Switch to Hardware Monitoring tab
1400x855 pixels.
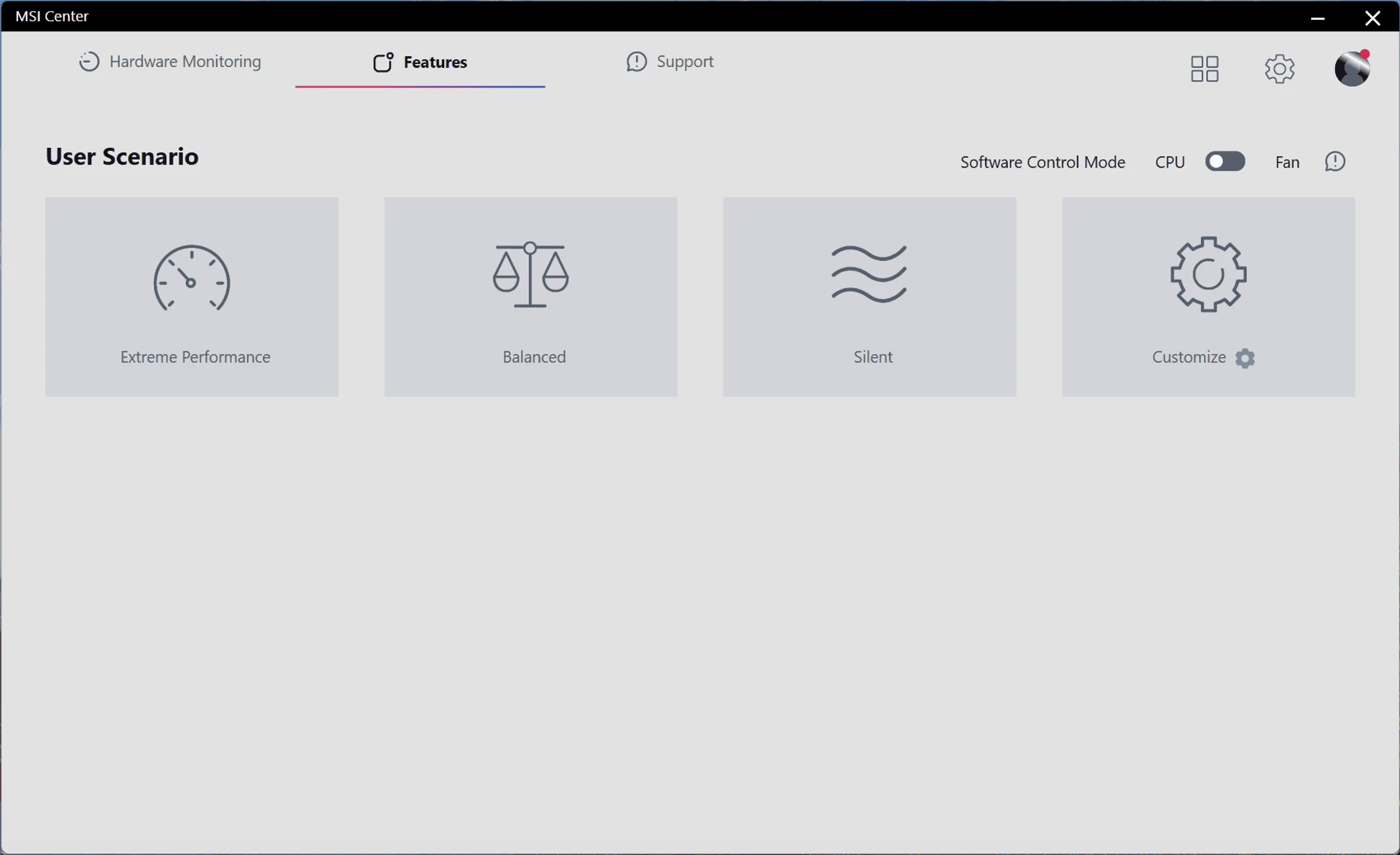point(170,61)
